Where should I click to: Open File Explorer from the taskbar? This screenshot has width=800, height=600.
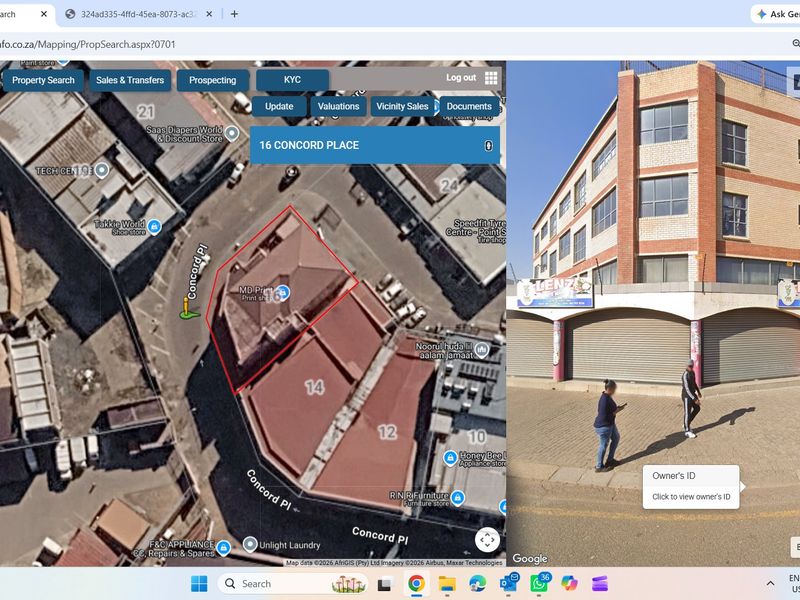[447, 584]
